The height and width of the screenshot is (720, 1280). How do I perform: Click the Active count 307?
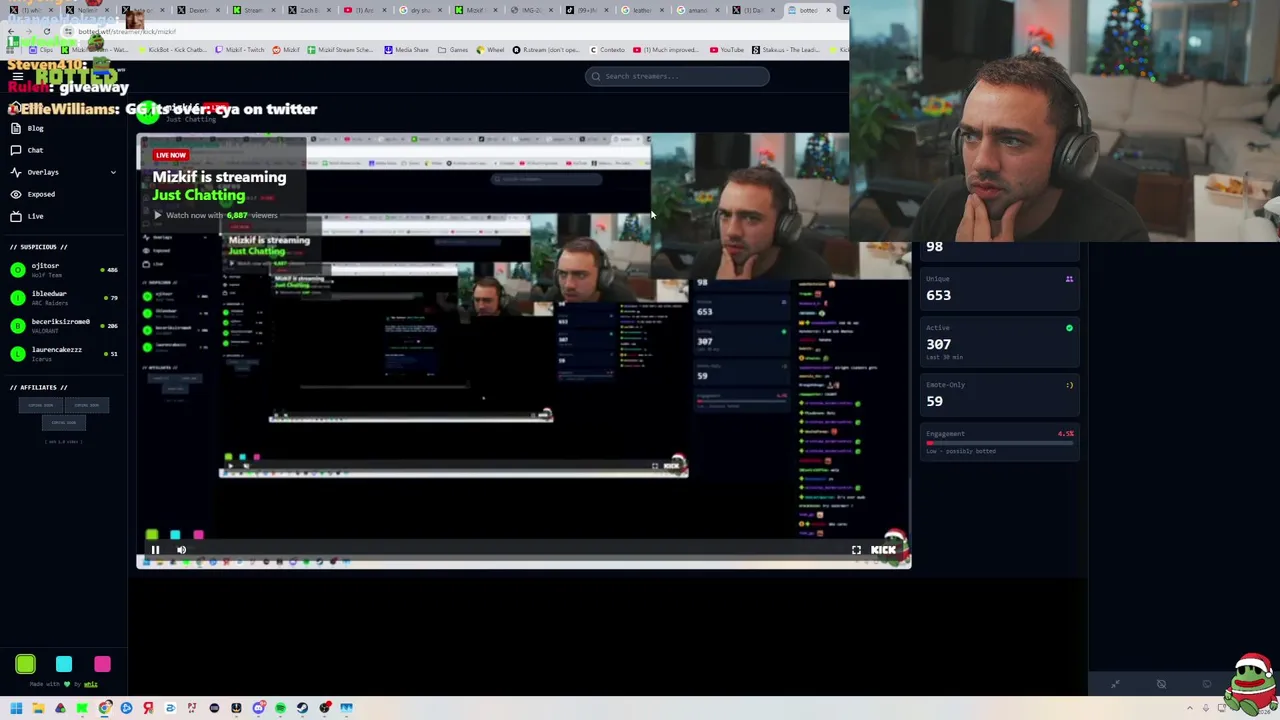coord(938,344)
